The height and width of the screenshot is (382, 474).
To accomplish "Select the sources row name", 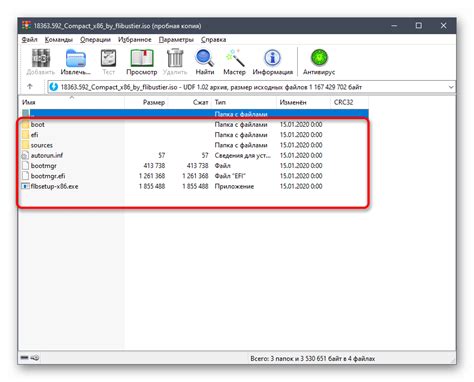I will [x=42, y=145].
